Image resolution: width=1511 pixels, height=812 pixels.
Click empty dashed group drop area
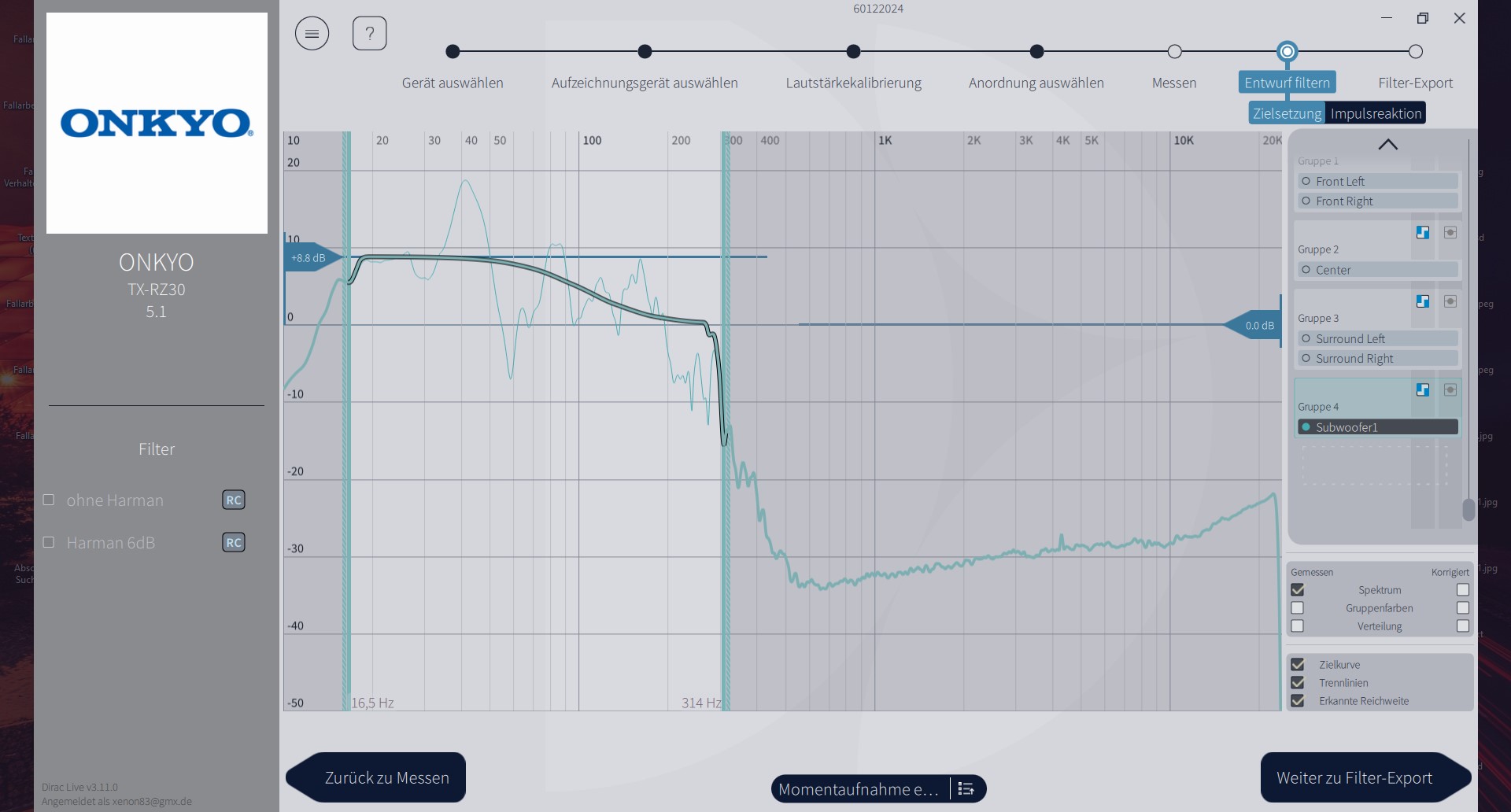point(1374,465)
